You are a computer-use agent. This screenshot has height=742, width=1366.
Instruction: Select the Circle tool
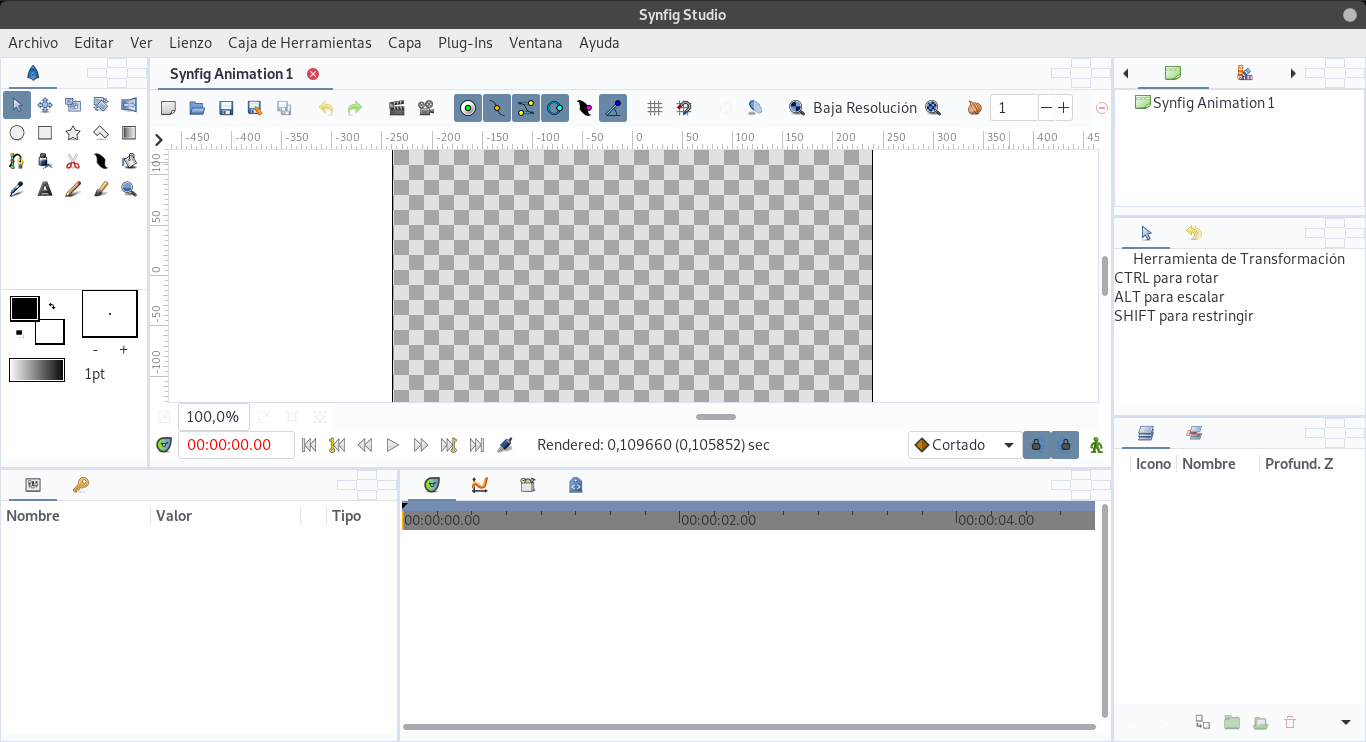click(x=17, y=133)
